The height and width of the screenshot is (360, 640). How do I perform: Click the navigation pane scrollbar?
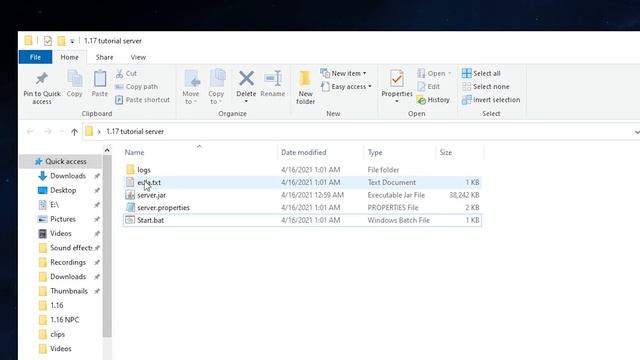[x=107, y=247]
